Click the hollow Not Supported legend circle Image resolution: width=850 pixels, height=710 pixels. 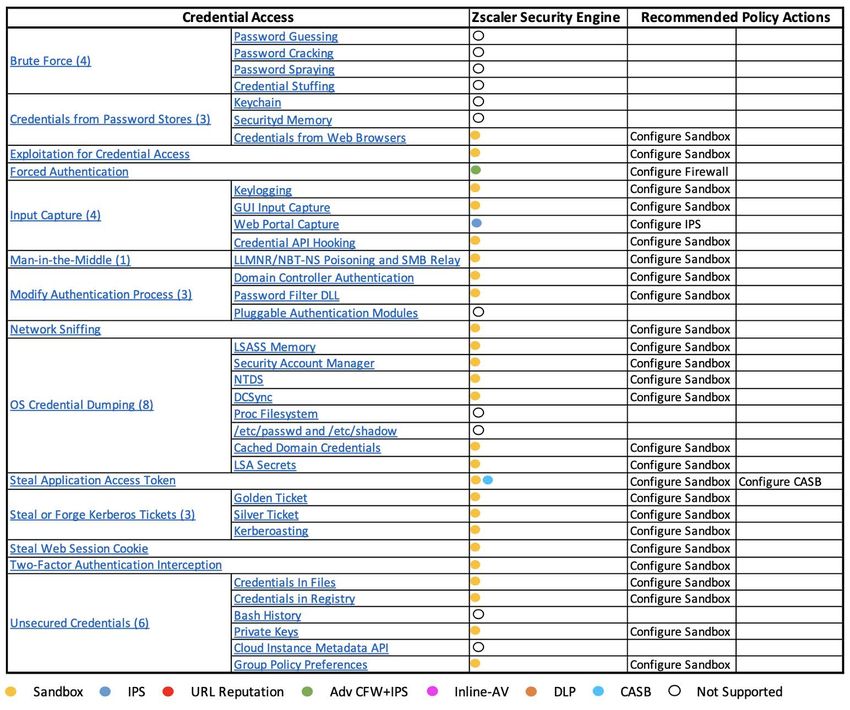[x=674, y=691]
